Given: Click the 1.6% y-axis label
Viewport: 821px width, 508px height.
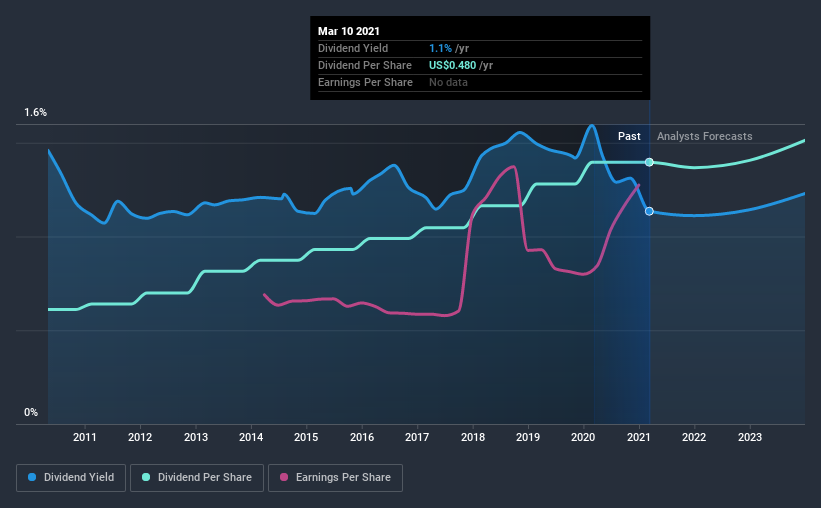Looking at the screenshot, I should click(36, 112).
